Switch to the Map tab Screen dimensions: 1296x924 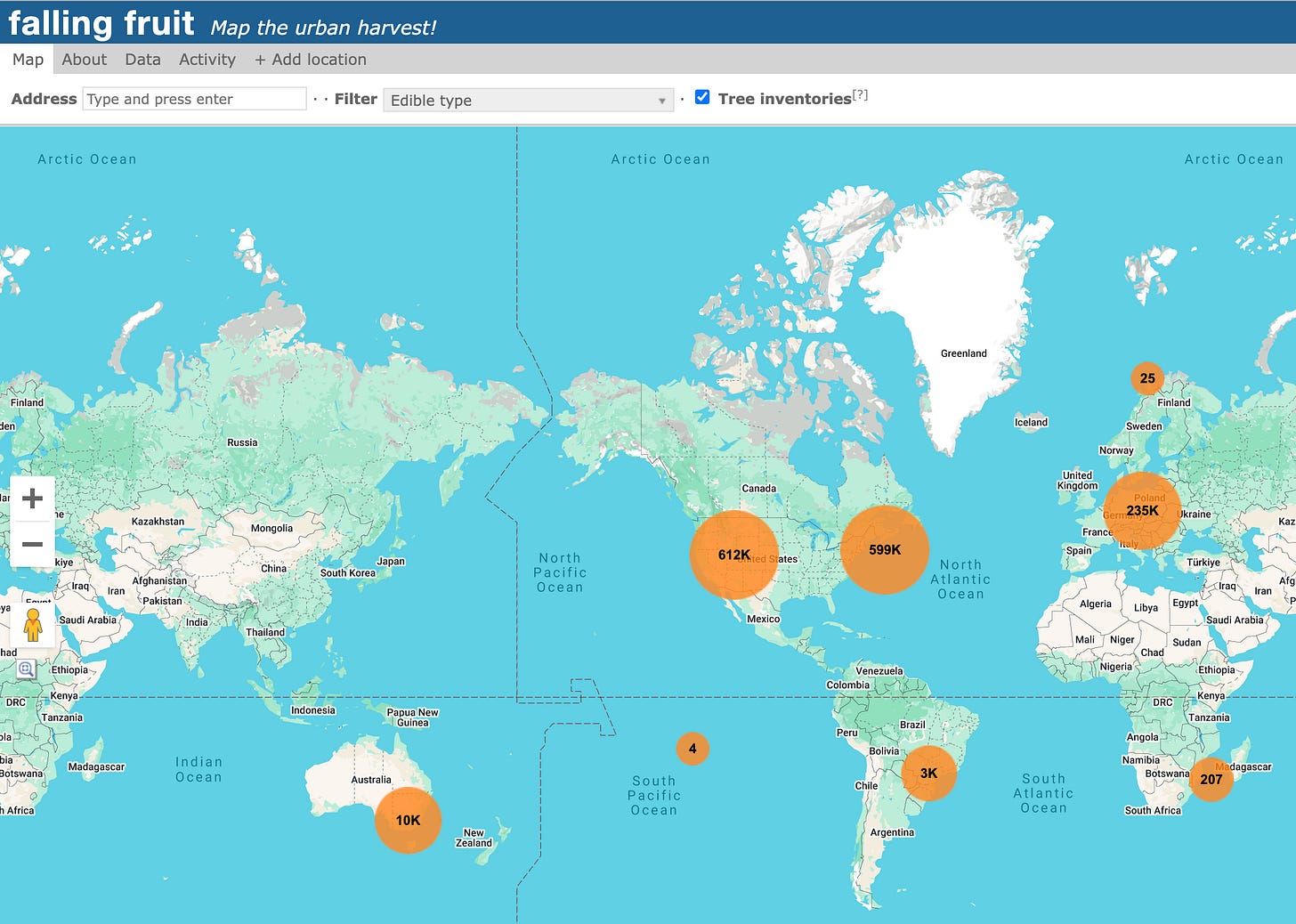(x=28, y=59)
